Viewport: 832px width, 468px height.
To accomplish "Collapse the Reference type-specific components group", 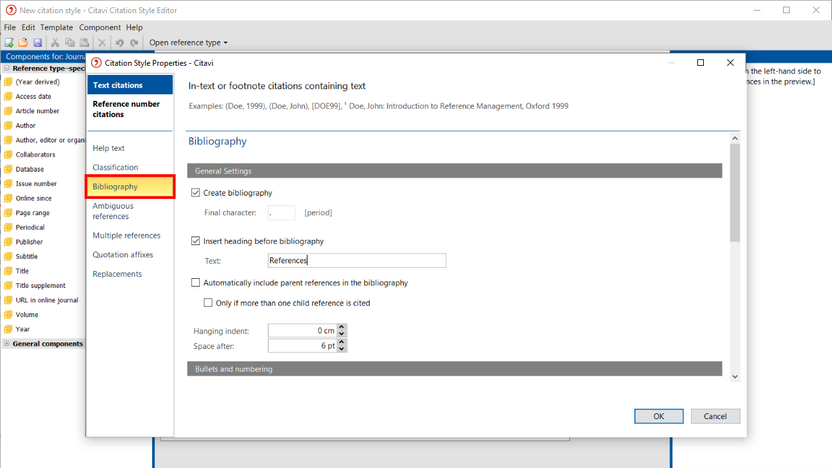I will (x=7, y=68).
